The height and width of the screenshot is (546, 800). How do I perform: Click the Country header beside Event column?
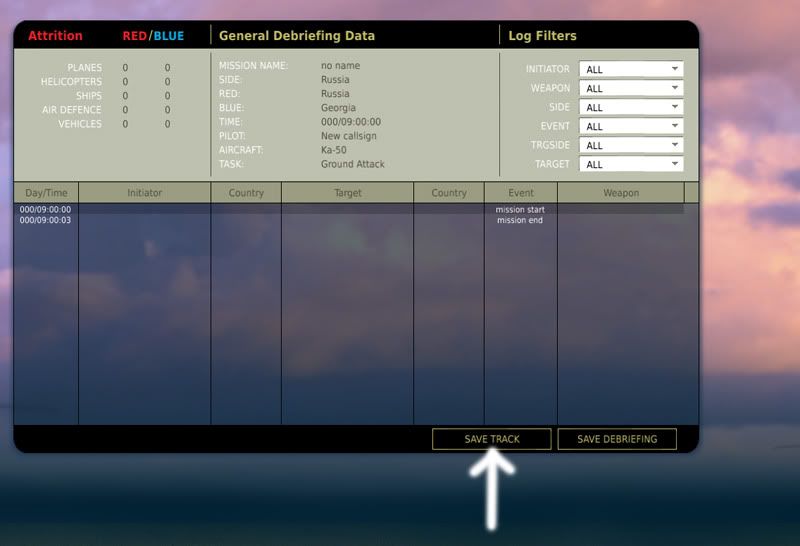(448, 193)
